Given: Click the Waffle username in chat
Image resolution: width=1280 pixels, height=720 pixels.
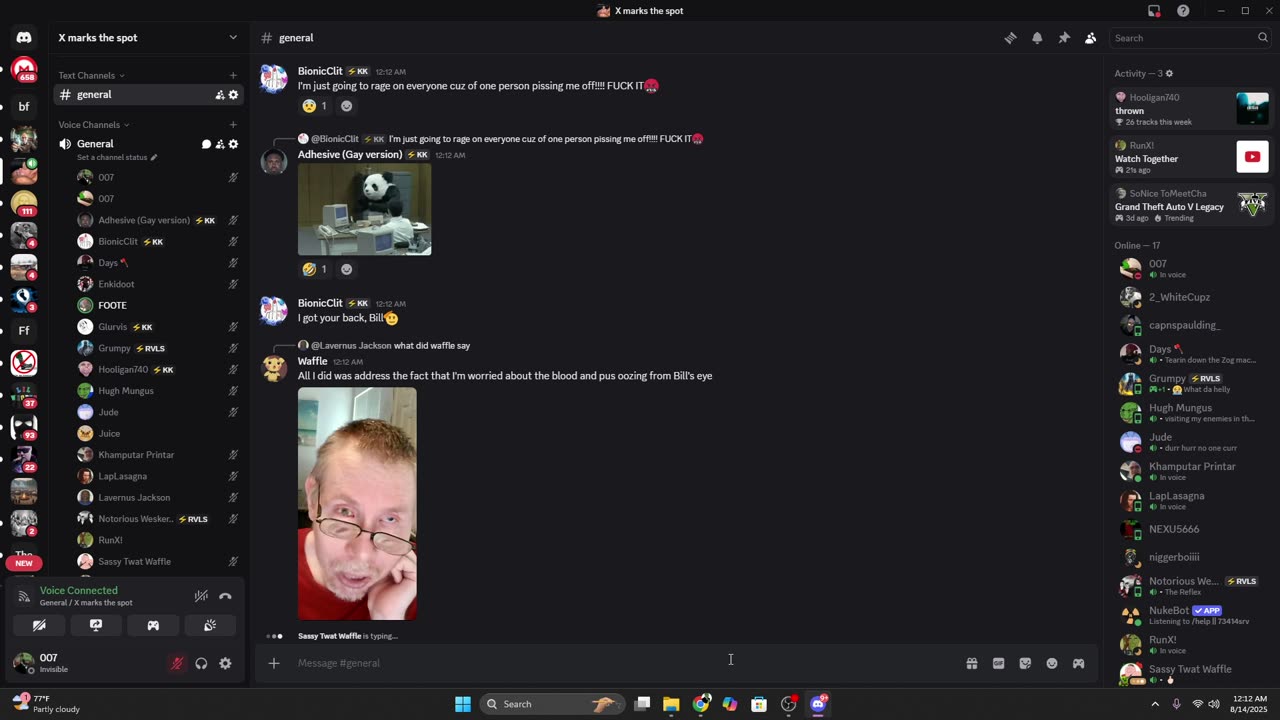Looking at the screenshot, I should (312, 361).
